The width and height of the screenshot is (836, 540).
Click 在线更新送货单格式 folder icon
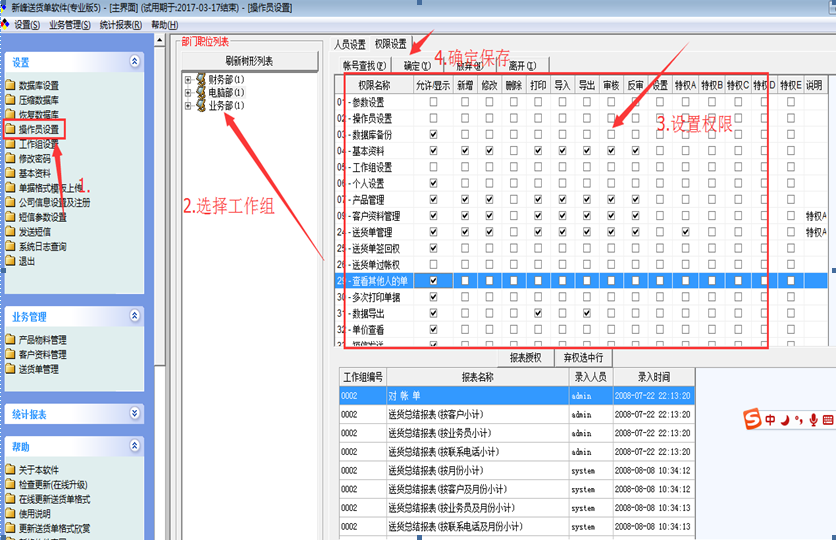pyautogui.click(x=11, y=499)
